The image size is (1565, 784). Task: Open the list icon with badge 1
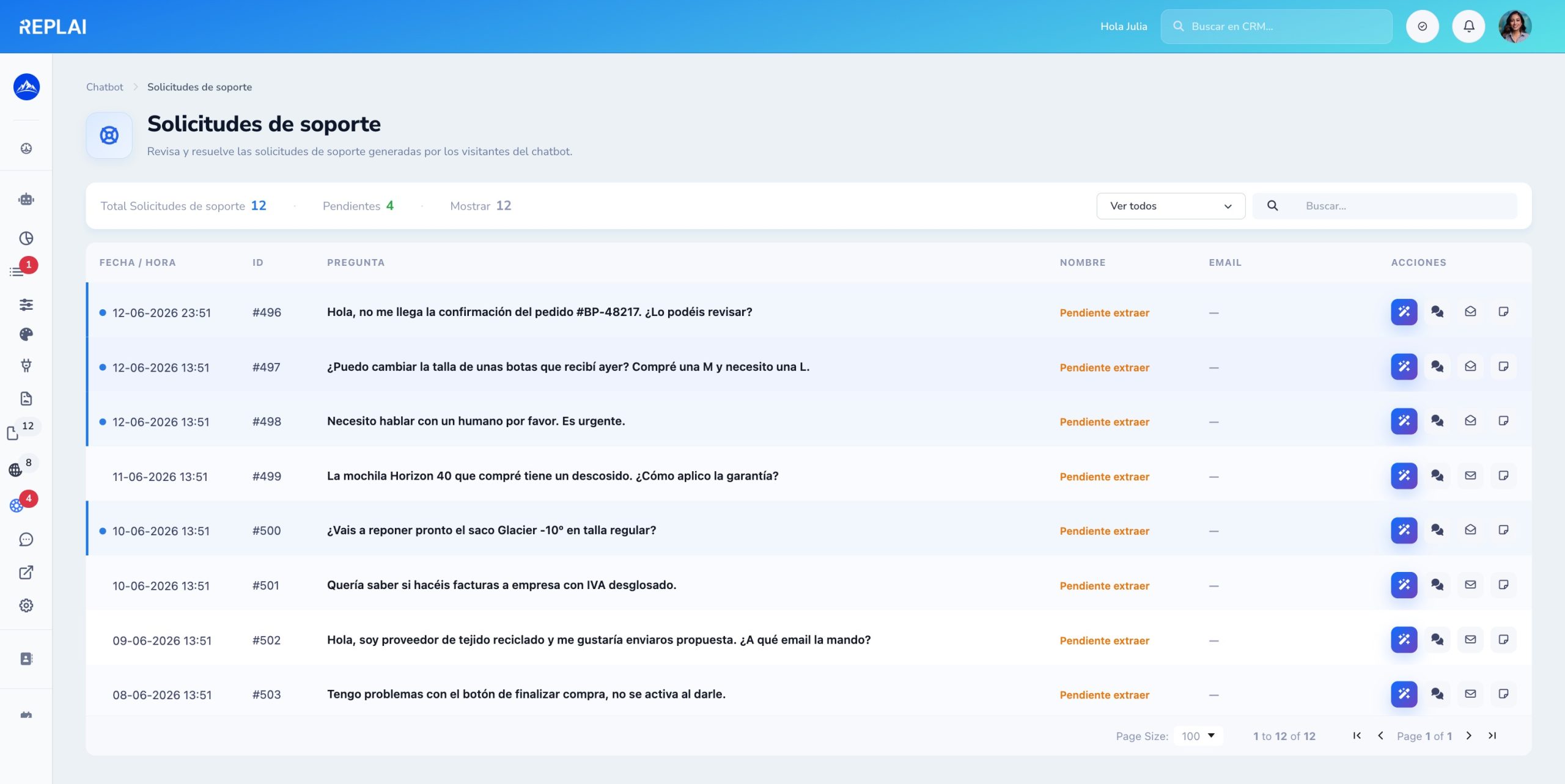tap(17, 272)
